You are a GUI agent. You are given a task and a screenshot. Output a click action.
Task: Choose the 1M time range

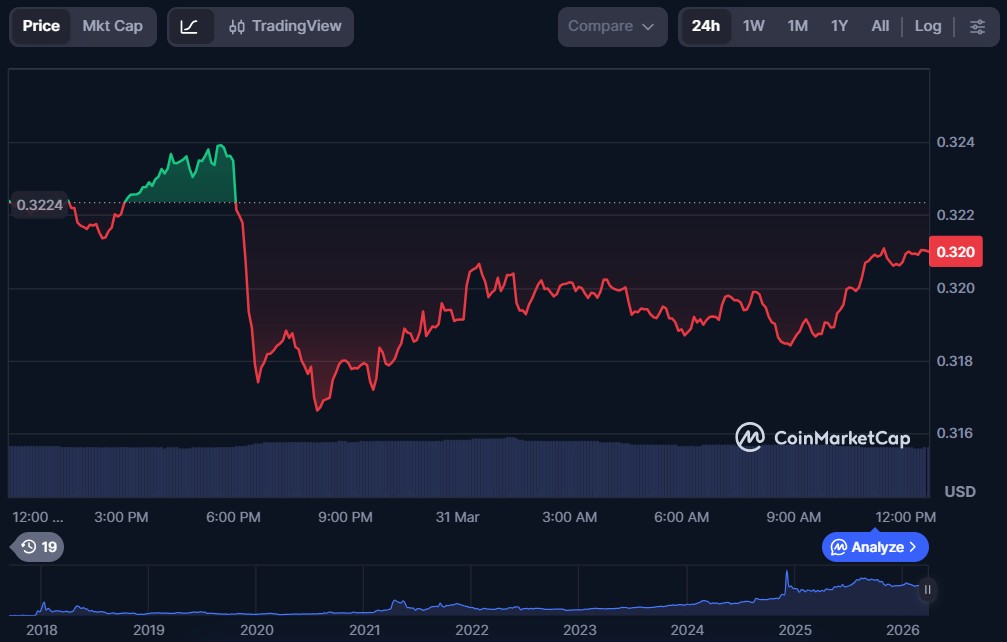point(797,26)
